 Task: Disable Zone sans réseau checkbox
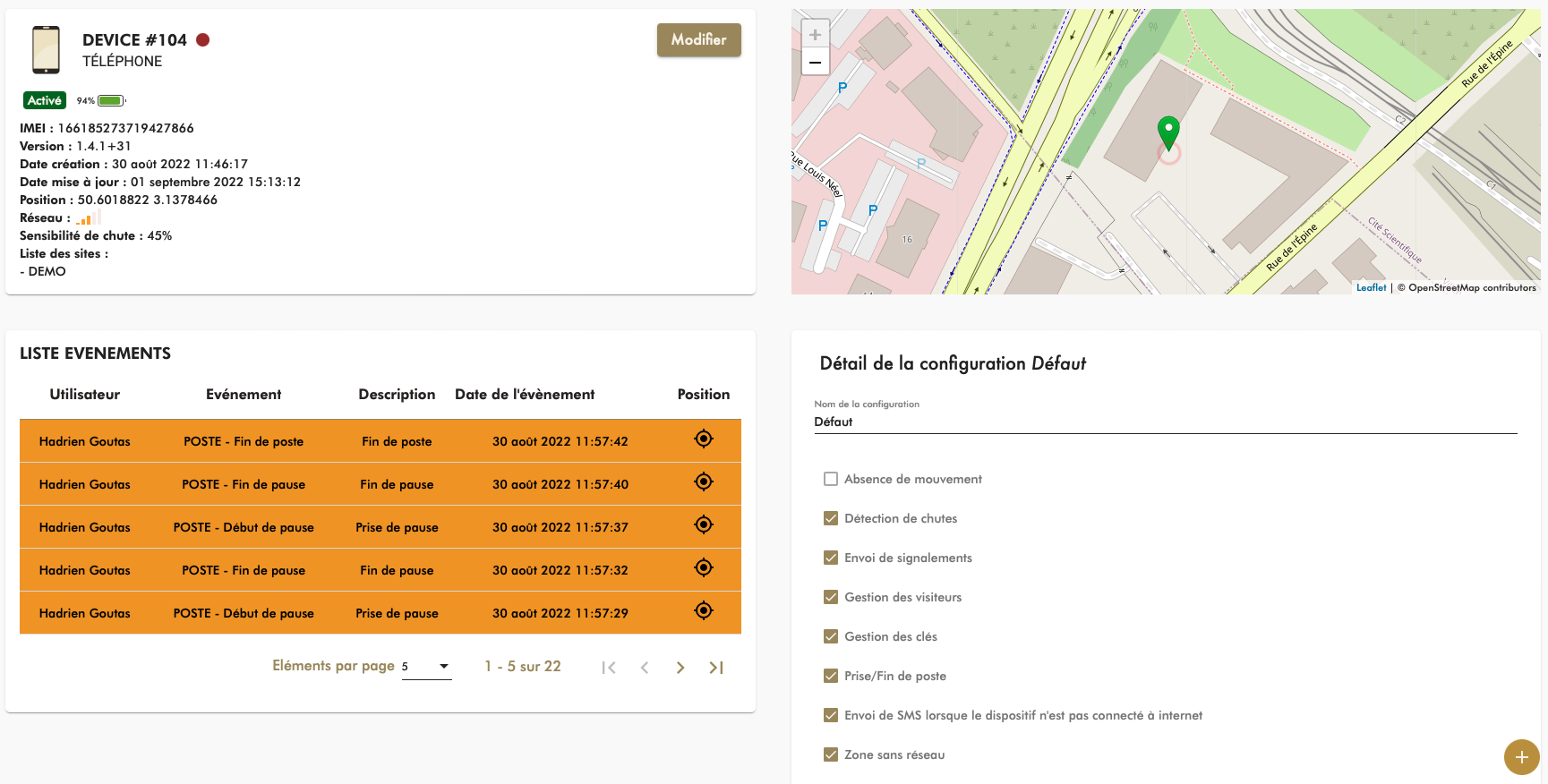point(831,754)
